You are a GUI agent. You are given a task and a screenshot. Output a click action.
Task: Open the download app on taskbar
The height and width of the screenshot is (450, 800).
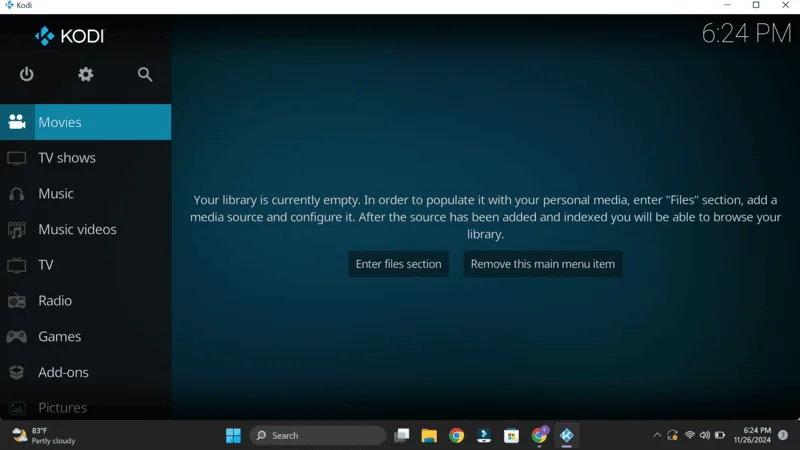click(484, 435)
